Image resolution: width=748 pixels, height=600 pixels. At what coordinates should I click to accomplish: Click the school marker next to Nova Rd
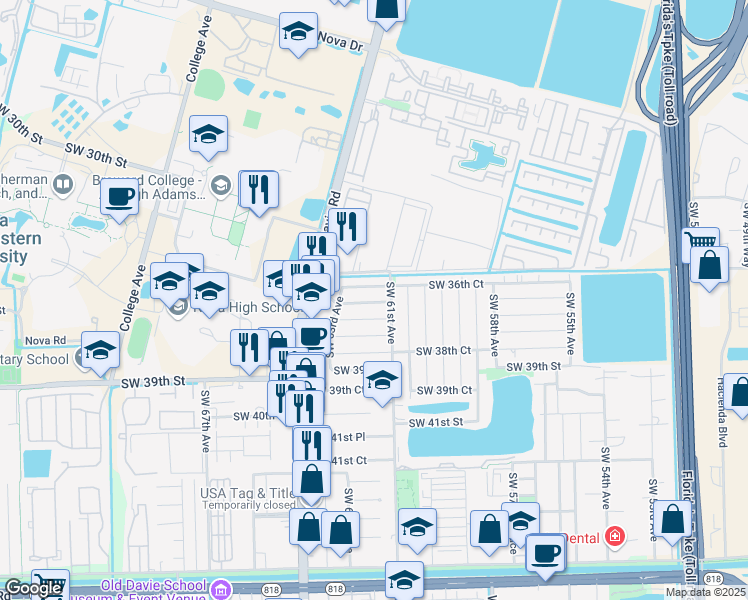100,351
